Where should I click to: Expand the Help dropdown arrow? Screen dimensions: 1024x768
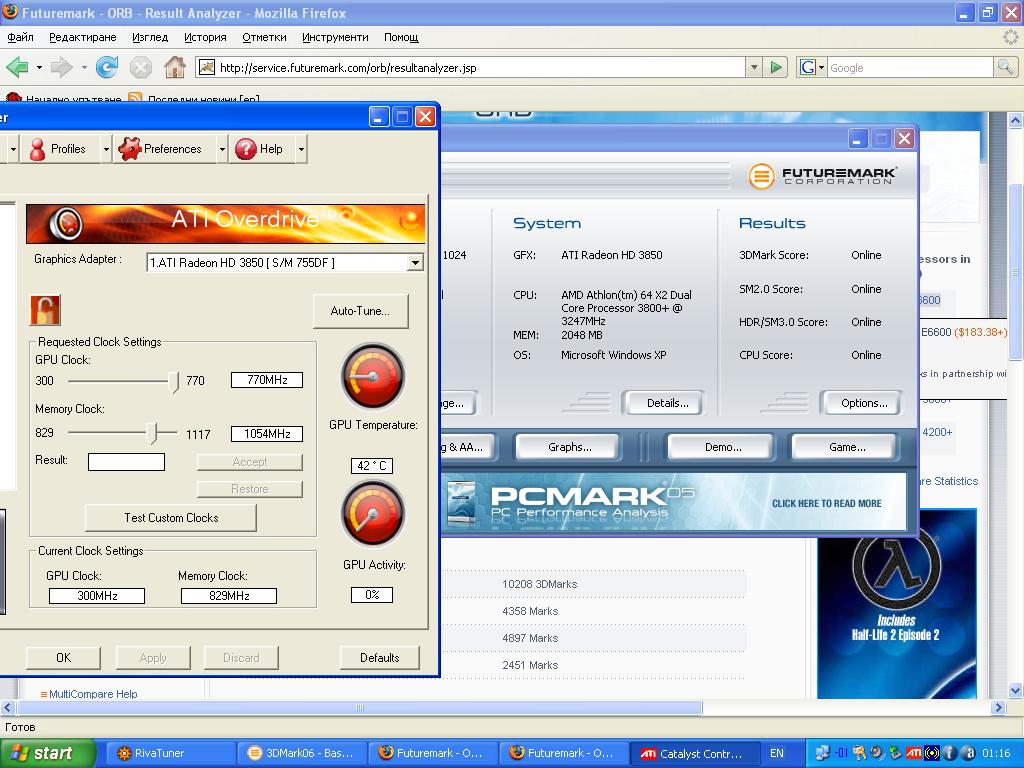point(301,149)
